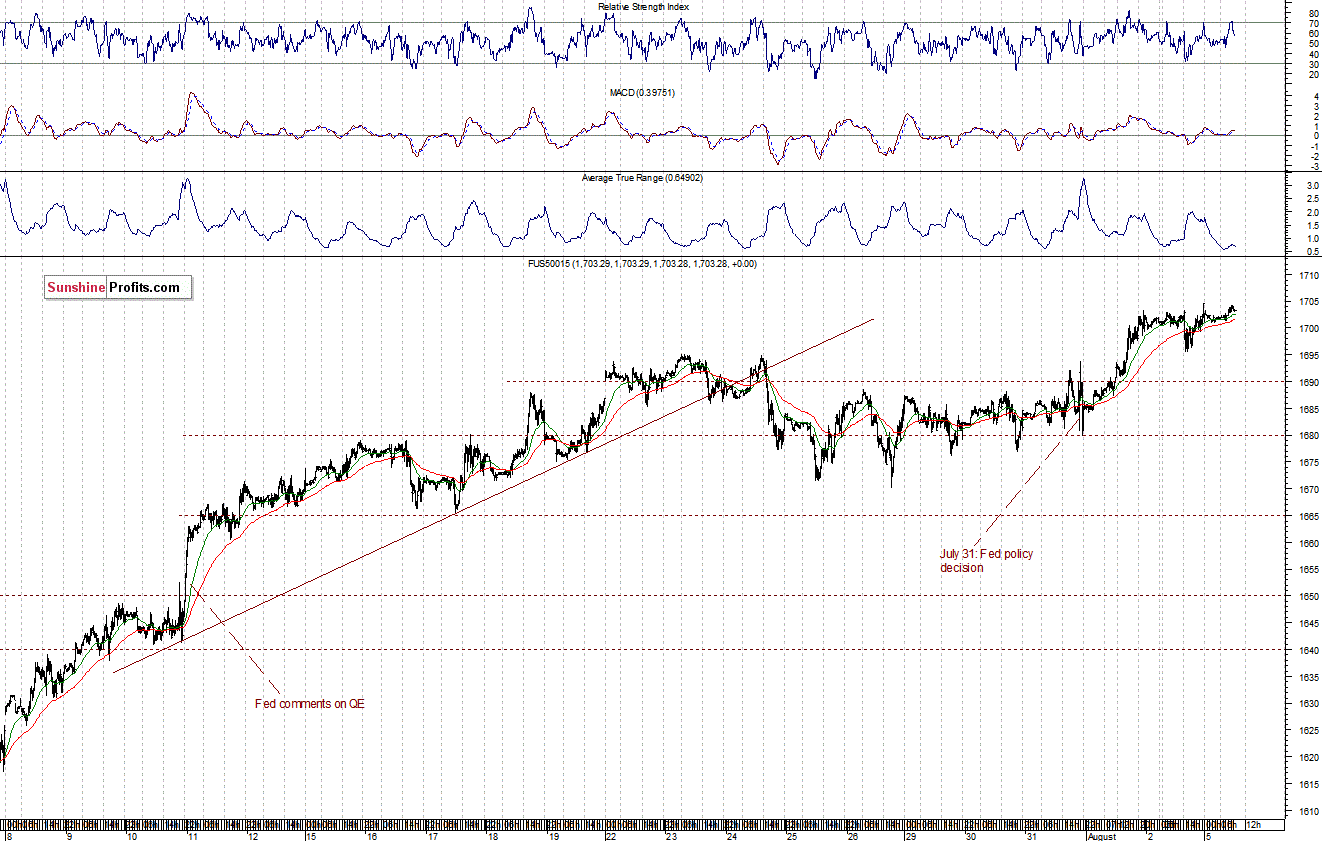Click the 1610 price axis label

point(1308,812)
